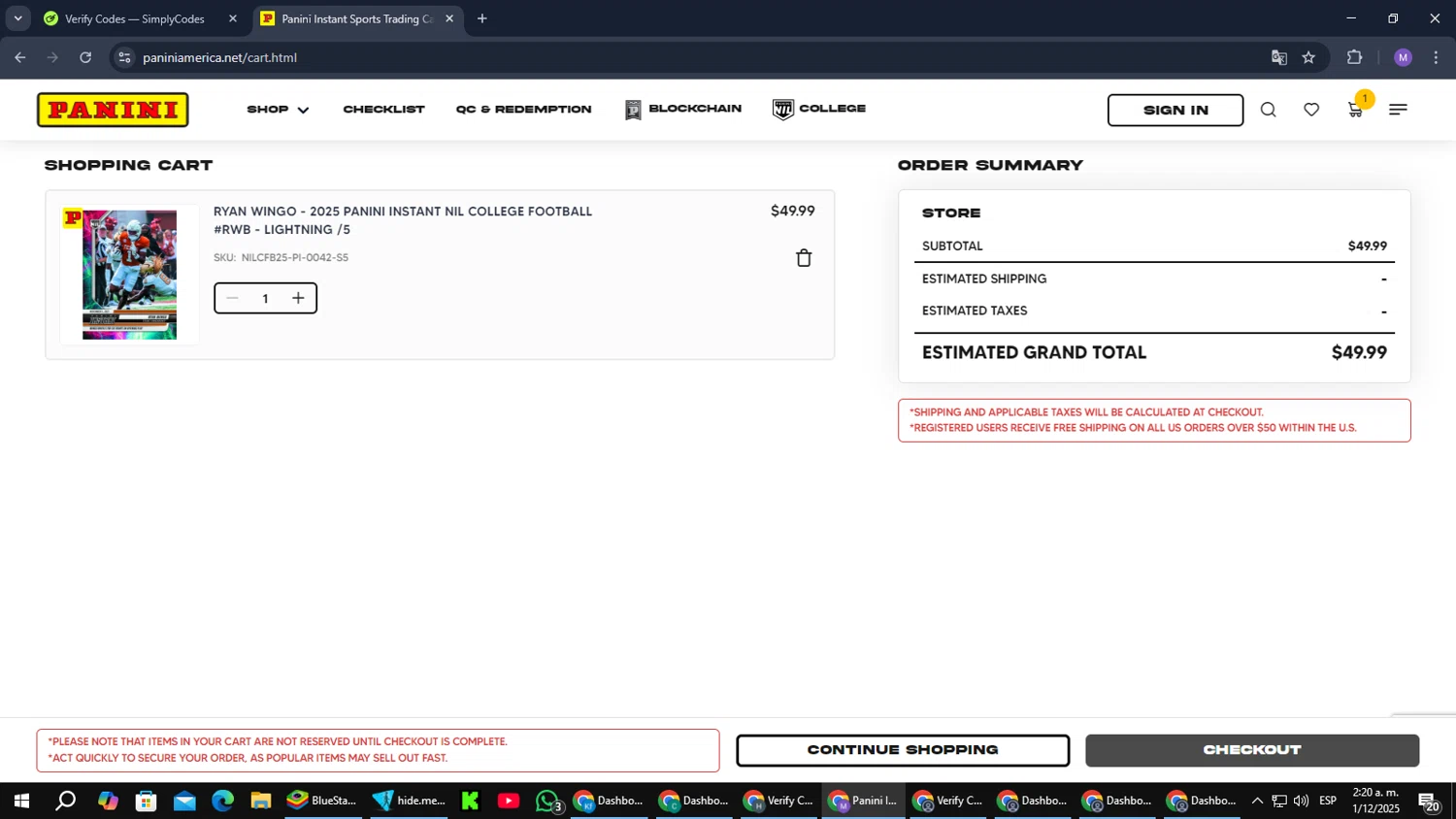Click the CHECKOUT button
1456x819 pixels.
pyautogui.click(x=1252, y=750)
